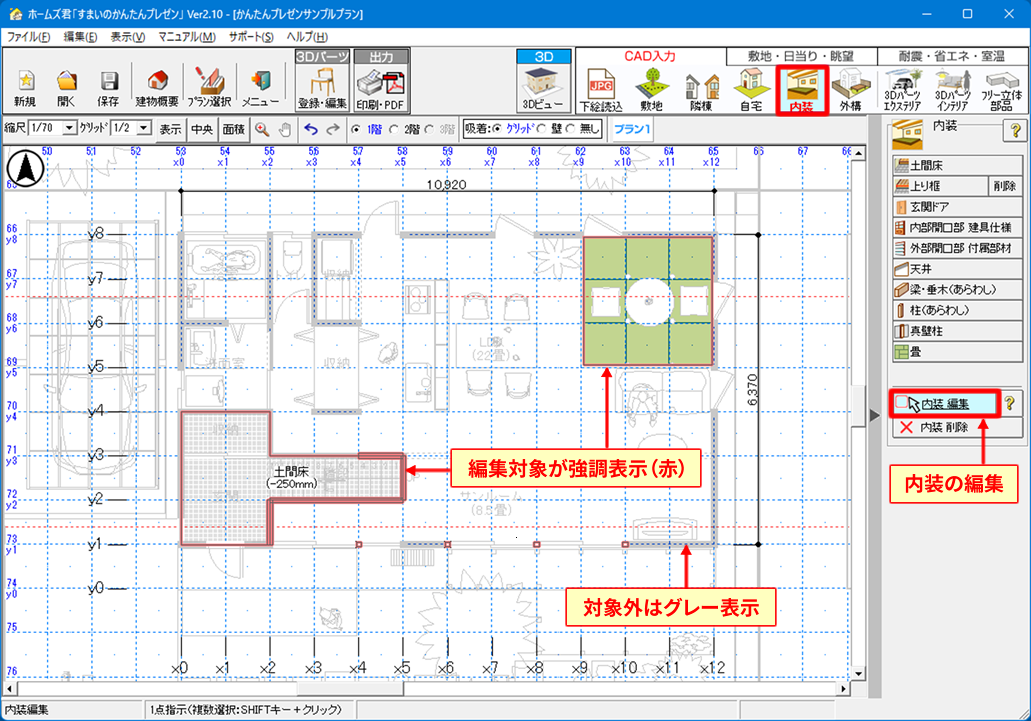Image resolution: width=1031 pixels, height=721 pixels.
Task: Click 外部開口部 付属部材 button
Action: [957, 248]
